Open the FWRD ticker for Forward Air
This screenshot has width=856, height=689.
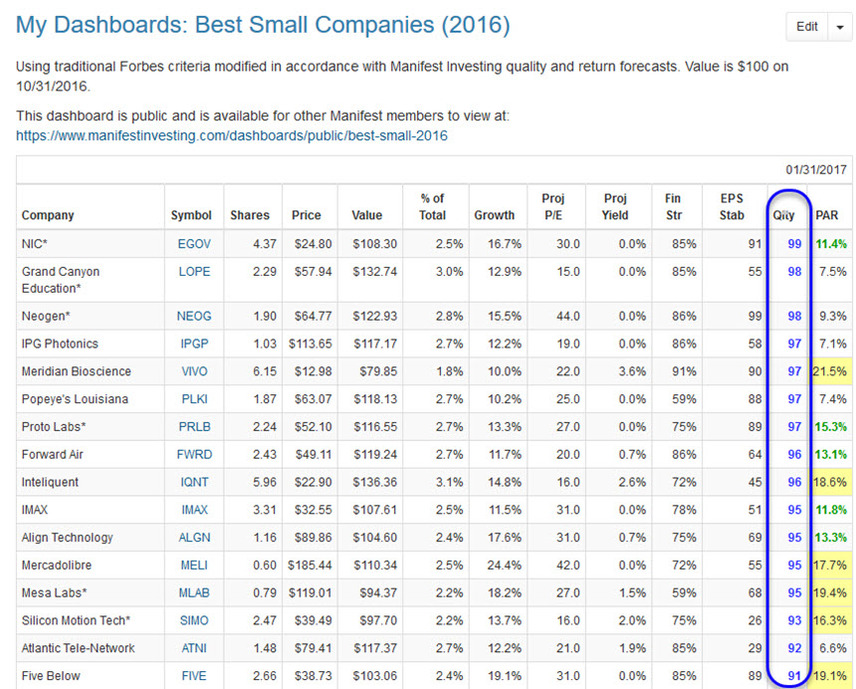[x=193, y=454]
